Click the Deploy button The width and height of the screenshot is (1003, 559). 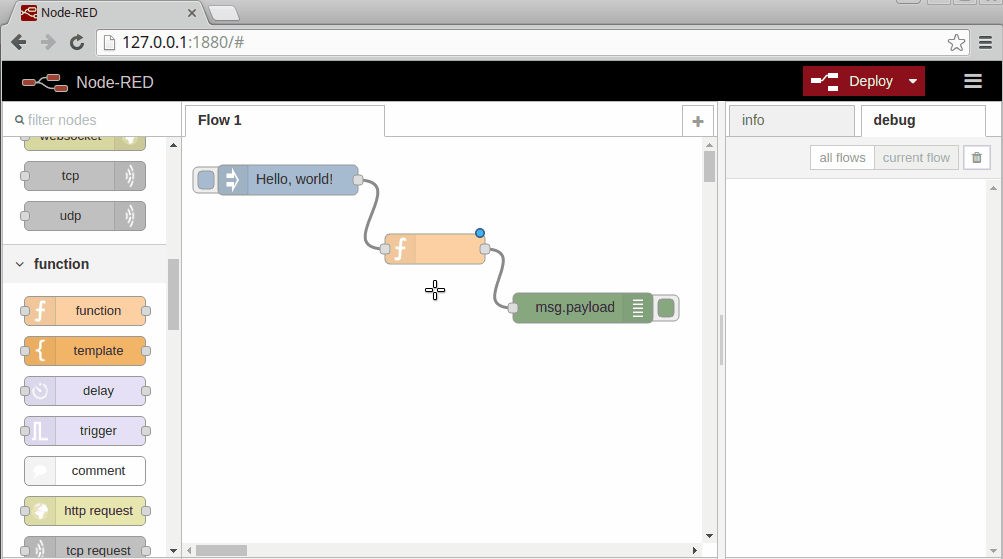point(853,81)
